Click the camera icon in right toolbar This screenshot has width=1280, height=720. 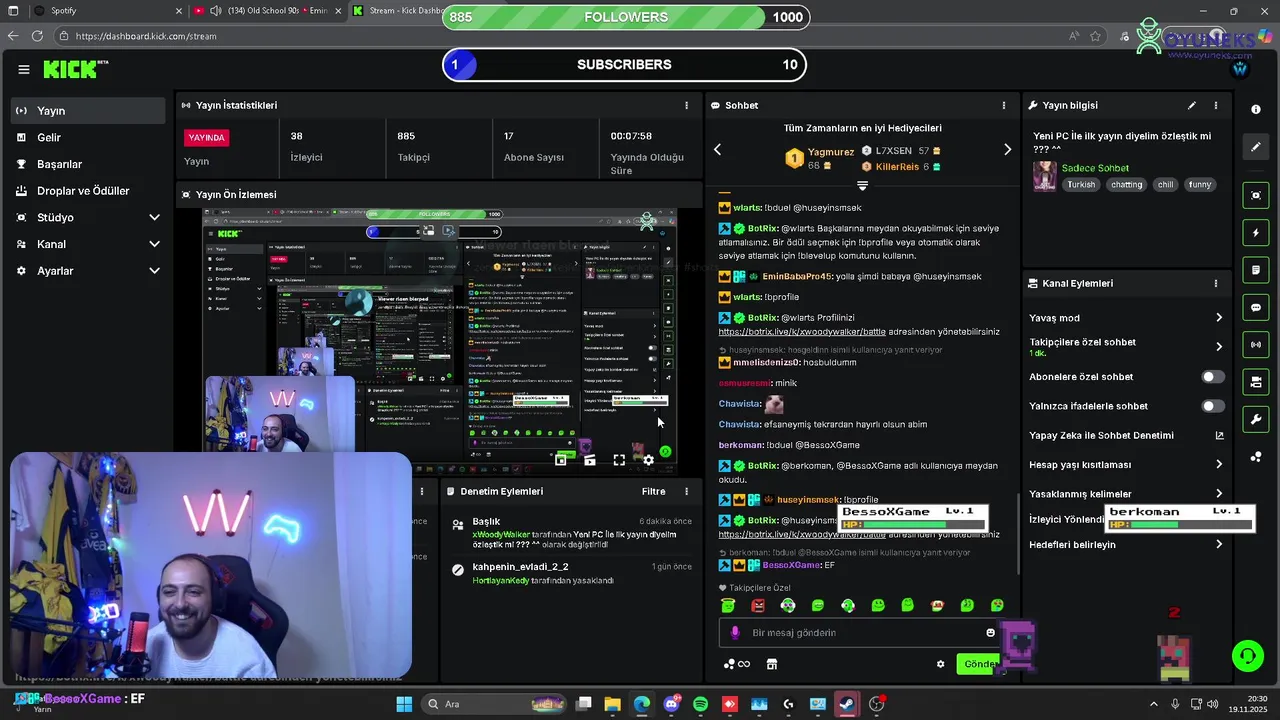(x=1256, y=382)
